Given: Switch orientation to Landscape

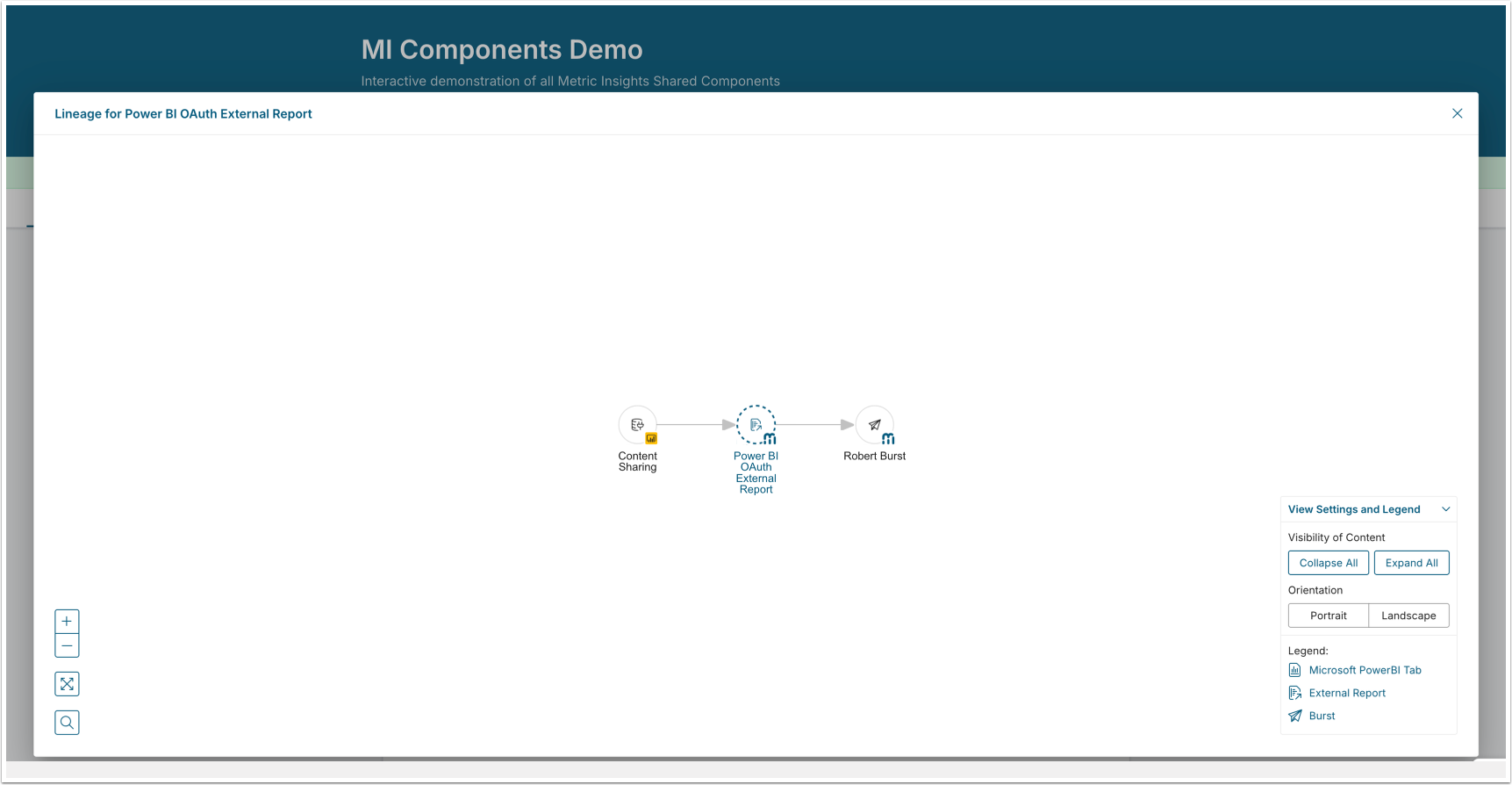Looking at the screenshot, I should 1408,616.
